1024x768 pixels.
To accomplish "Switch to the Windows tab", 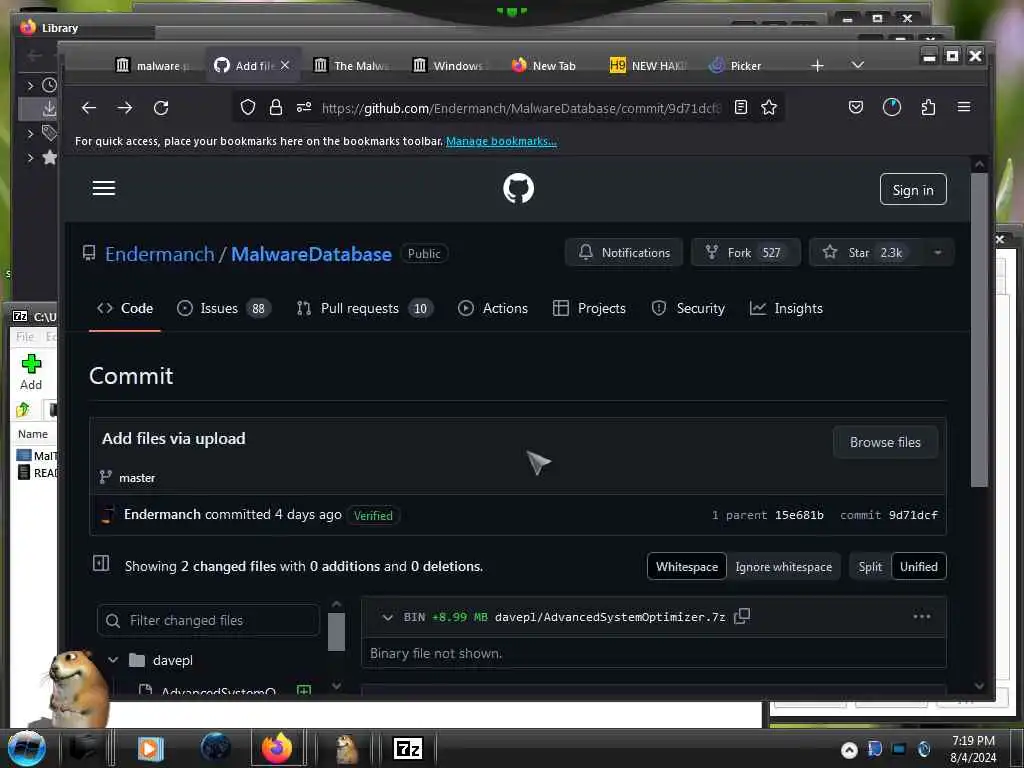I will (449, 65).
